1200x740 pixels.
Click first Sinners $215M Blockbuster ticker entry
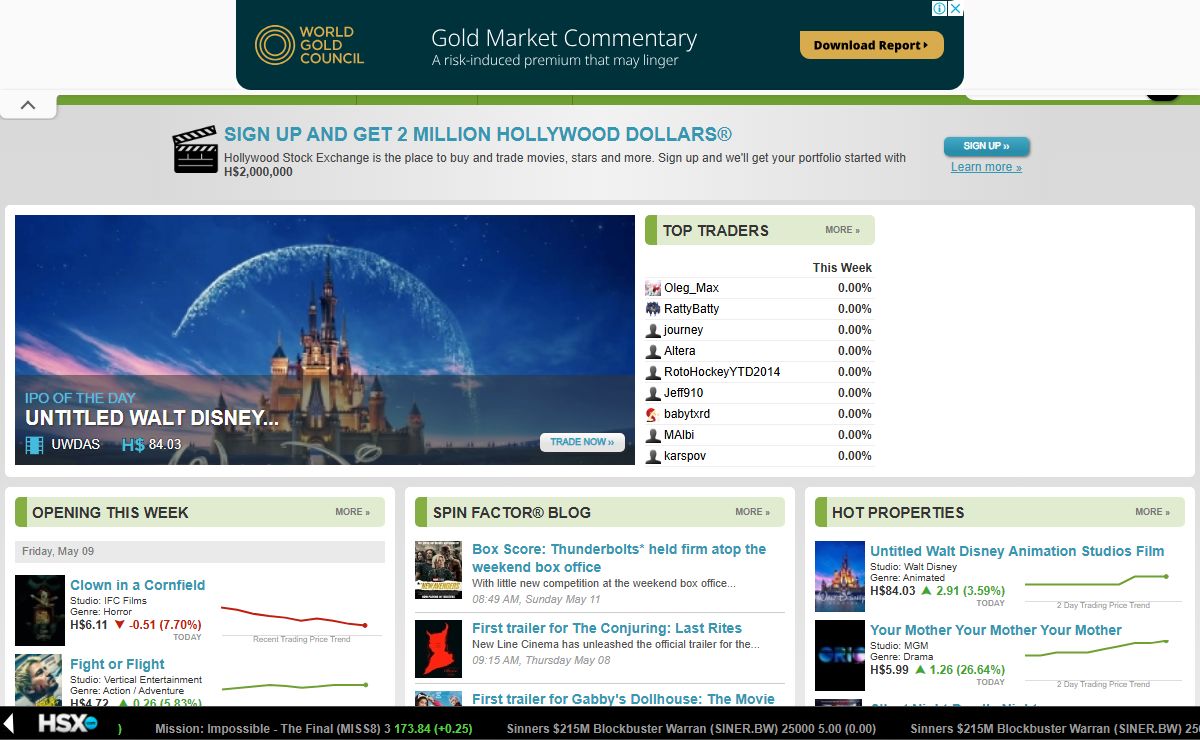[692, 729]
